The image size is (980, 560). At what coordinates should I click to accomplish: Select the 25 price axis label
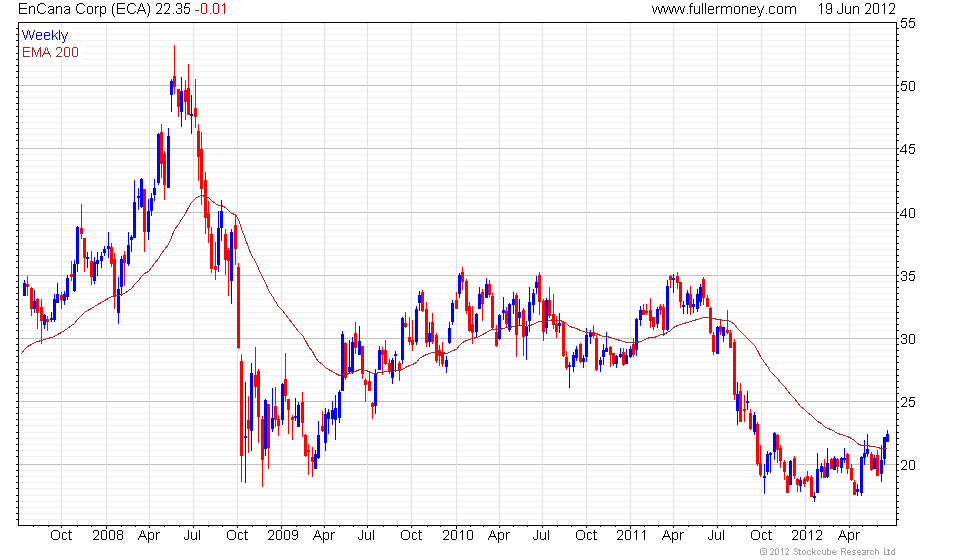[908, 402]
